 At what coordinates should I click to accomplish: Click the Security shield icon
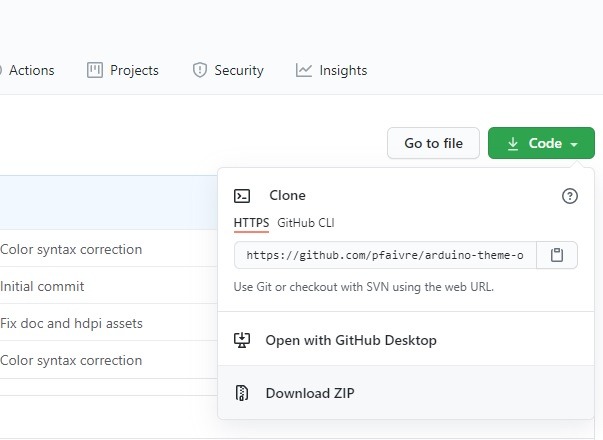coord(200,70)
